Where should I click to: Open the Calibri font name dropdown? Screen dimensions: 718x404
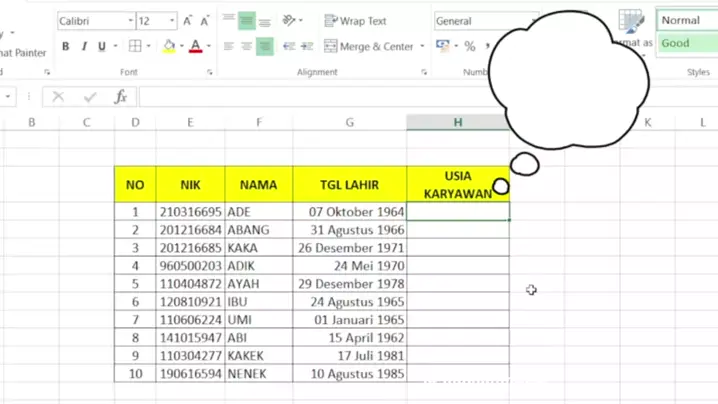[x=130, y=21]
